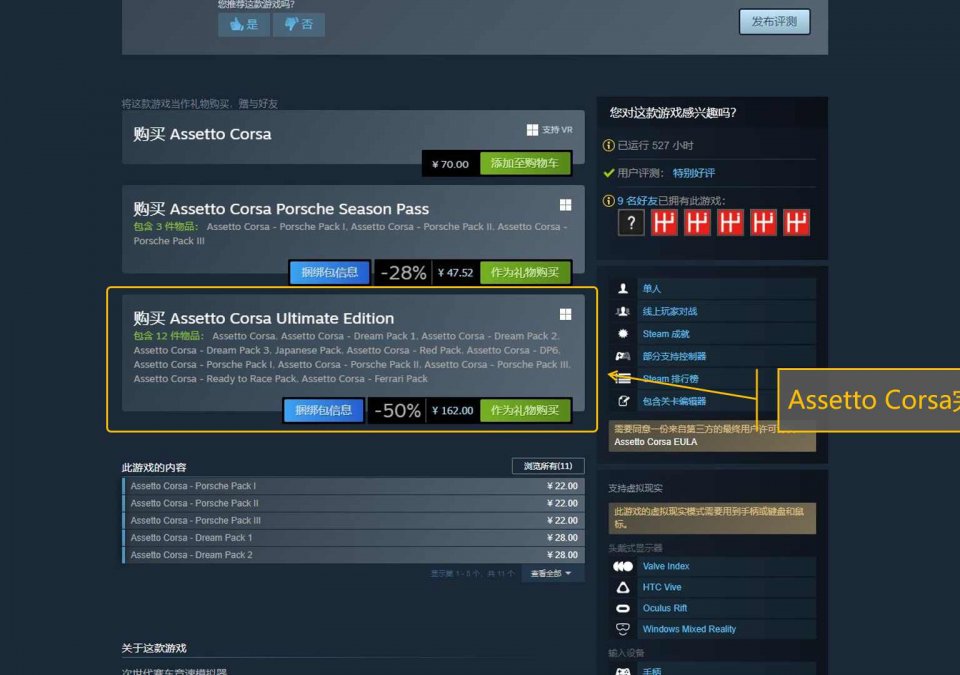Click the ¥ 22.00 price of Porsche Pack I
The width and height of the screenshot is (960, 675).
click(x=562, y=486)
